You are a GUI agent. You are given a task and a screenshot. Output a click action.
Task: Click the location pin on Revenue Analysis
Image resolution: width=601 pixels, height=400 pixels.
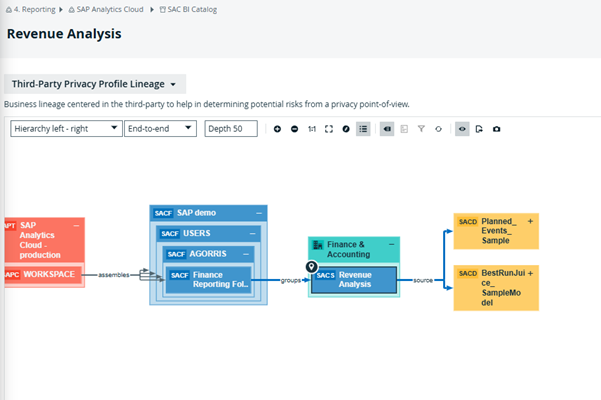311,267
